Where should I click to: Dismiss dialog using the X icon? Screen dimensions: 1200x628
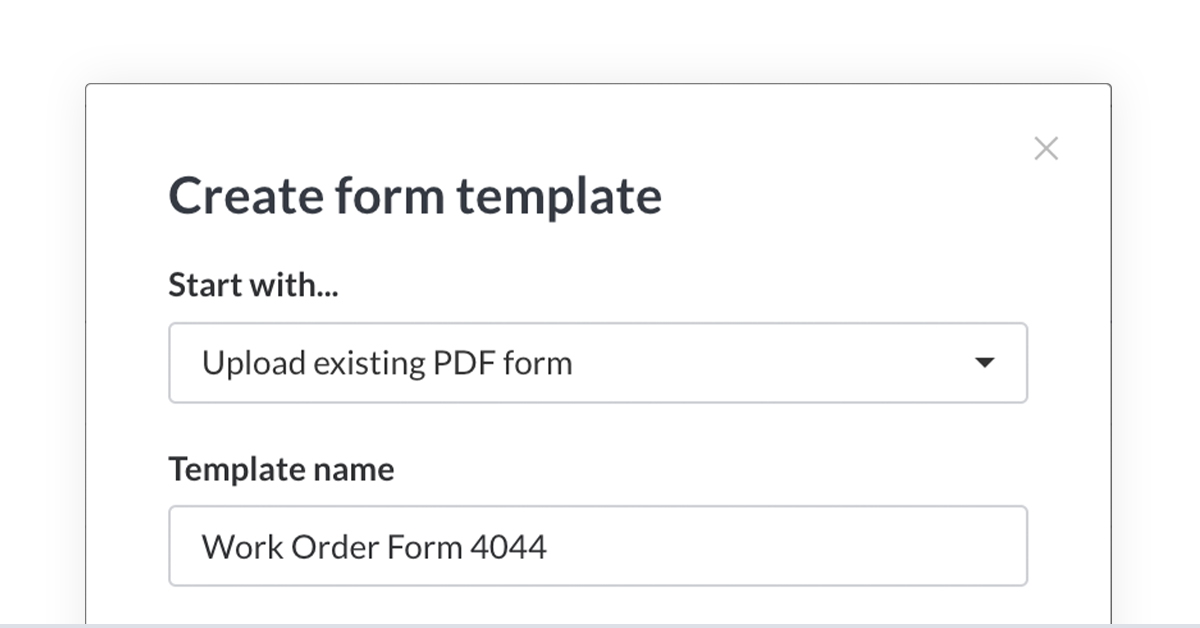point(1046,149)
